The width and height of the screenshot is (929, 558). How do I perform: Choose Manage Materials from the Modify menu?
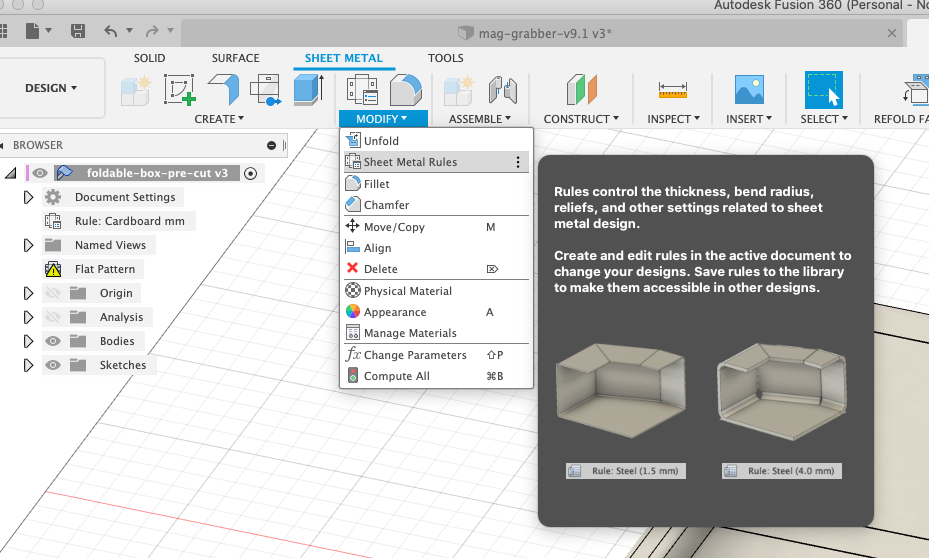coord(437,333)
